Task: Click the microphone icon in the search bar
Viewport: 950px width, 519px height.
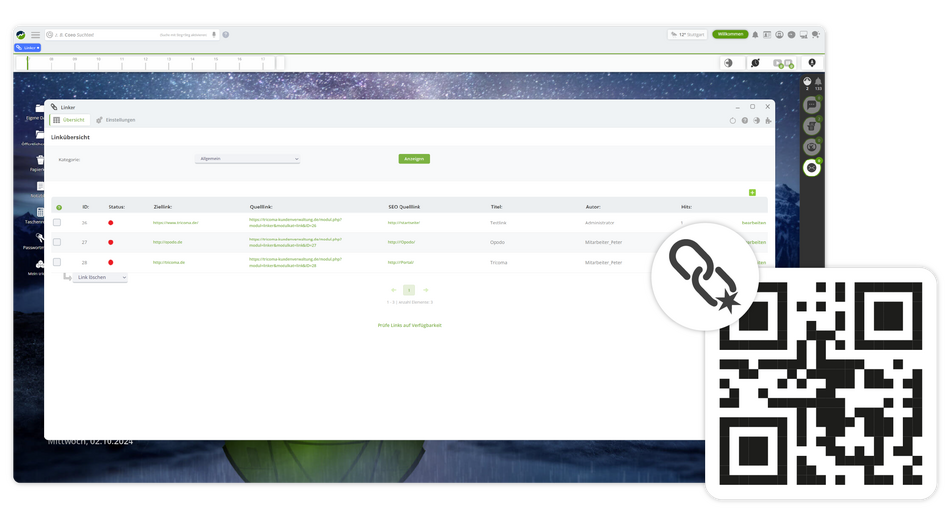Action: click(x=214, y=35)
